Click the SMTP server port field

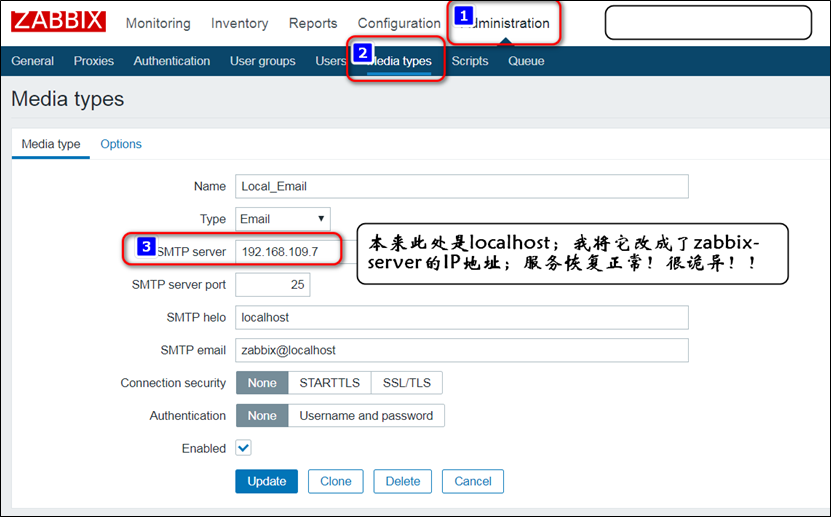point(272,285)
